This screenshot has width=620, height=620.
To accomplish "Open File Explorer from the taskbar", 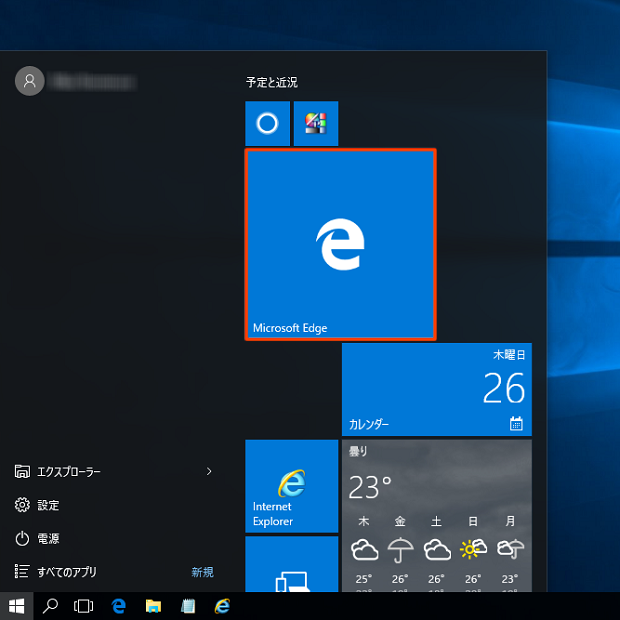I will pos(153,606).
